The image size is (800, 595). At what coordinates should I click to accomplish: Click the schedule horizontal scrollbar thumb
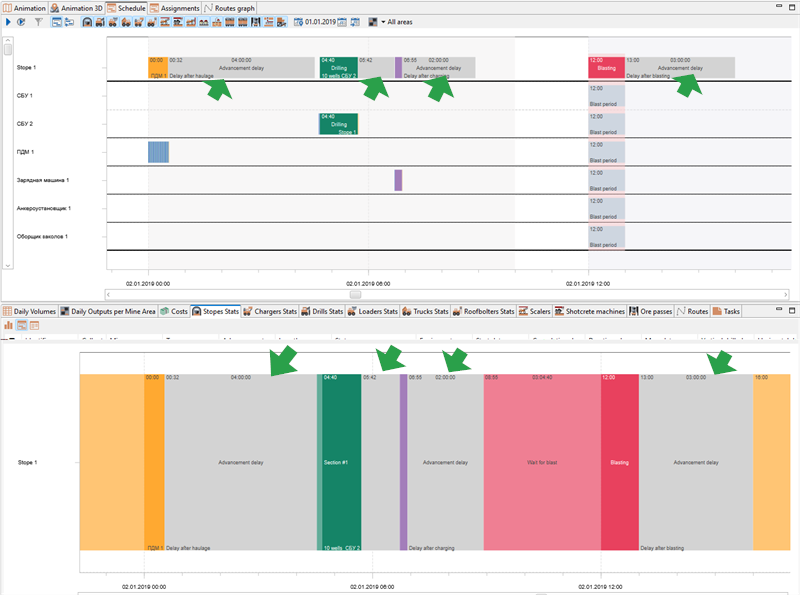(x=355, y=294)
